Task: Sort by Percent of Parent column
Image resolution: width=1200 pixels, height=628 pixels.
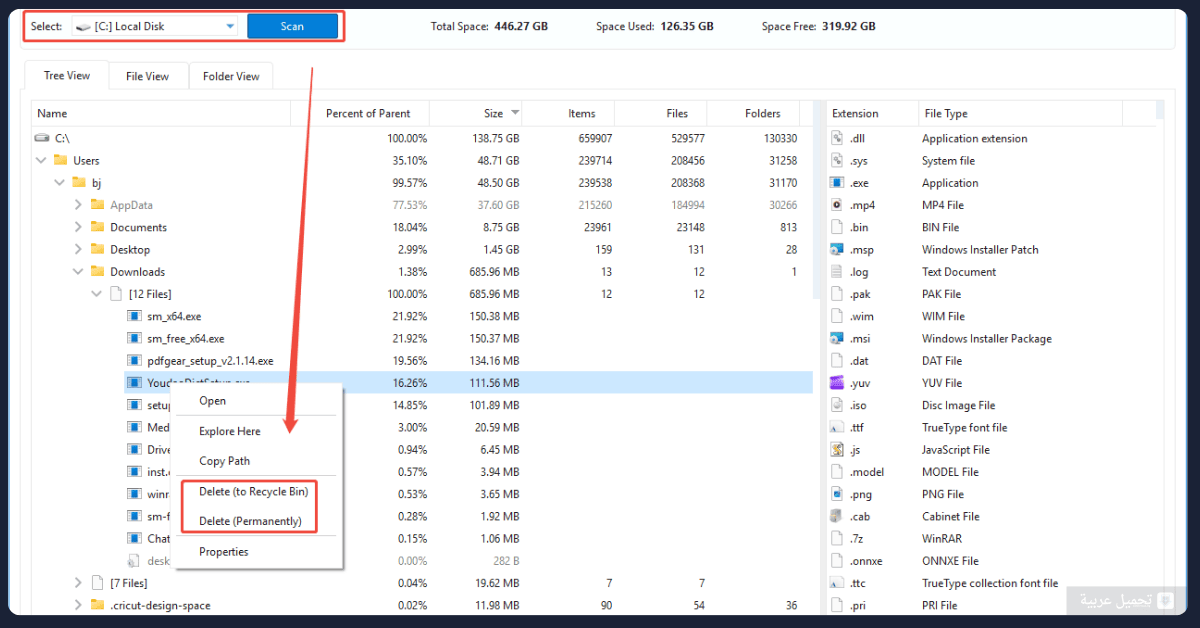Action: [x=360, y=113]
